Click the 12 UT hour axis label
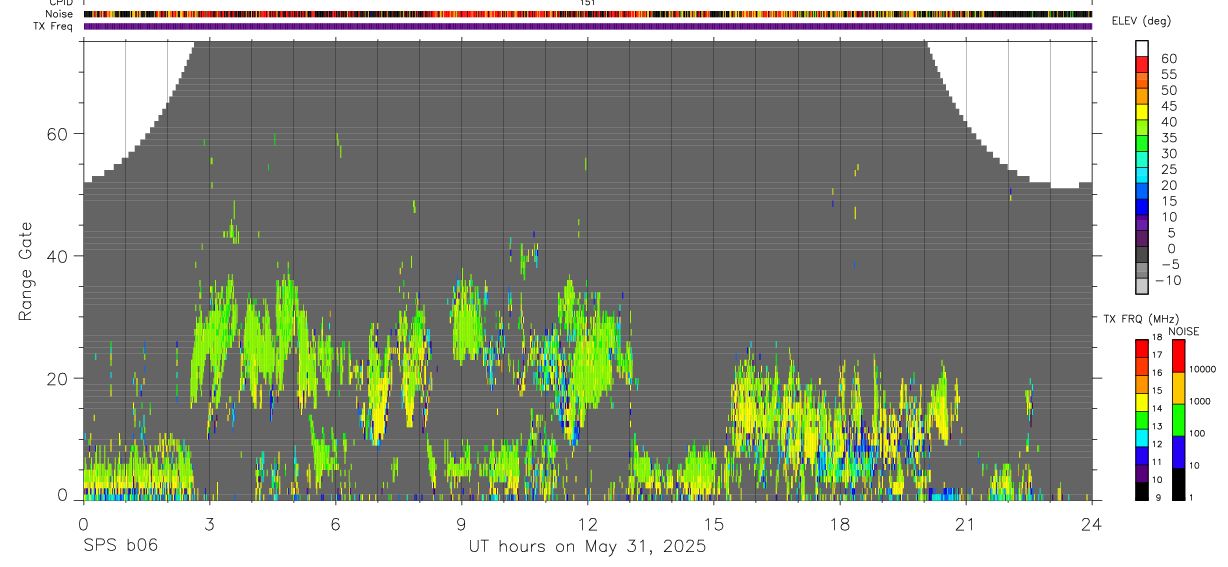 [587, 524]
